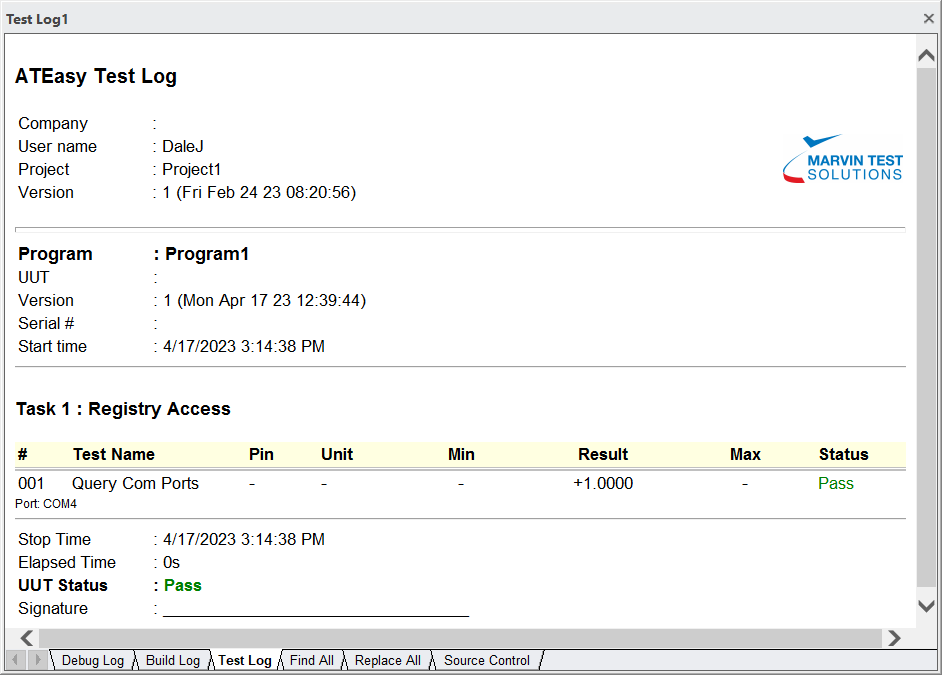This screenshot has height=675, width=942.
Task: Switch to the Source Control tab
Action: [486, 660]
